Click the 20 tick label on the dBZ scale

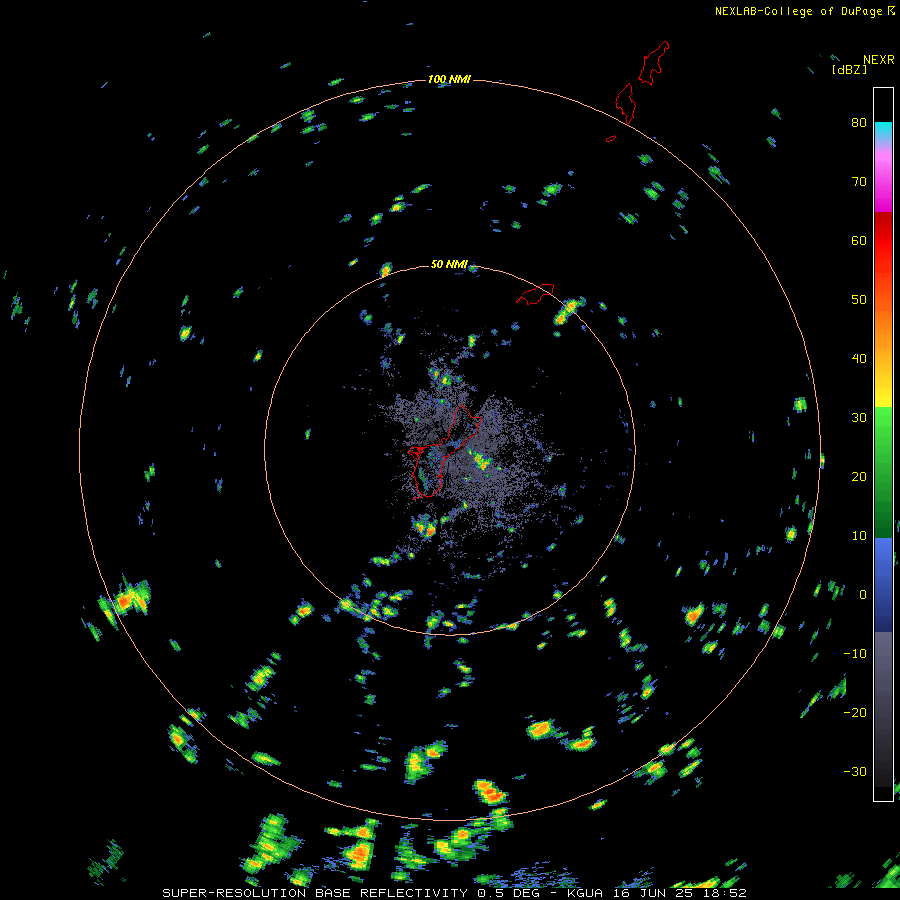pos(859,477)
